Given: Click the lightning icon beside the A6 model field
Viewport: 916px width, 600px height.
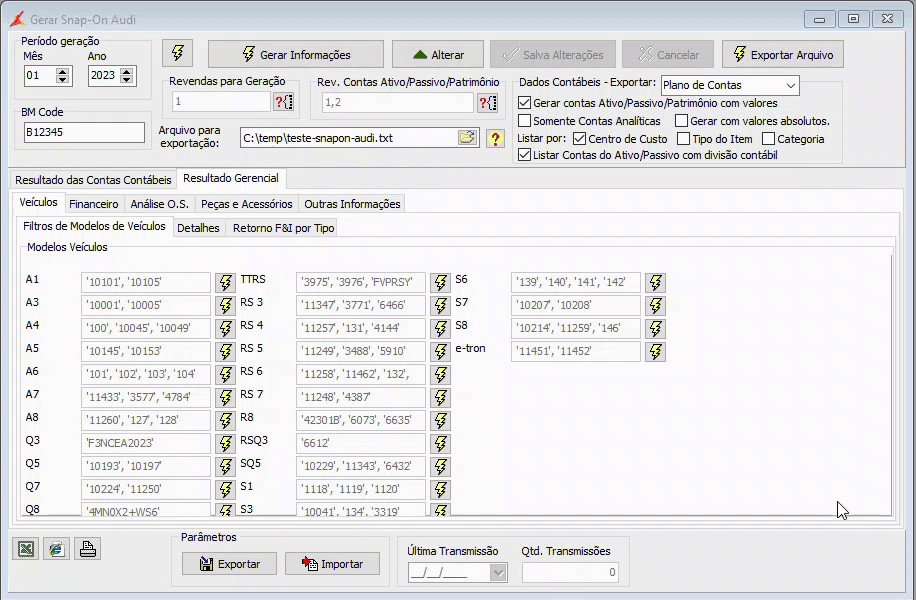Looking at the screenshot, I should point(225,374).
